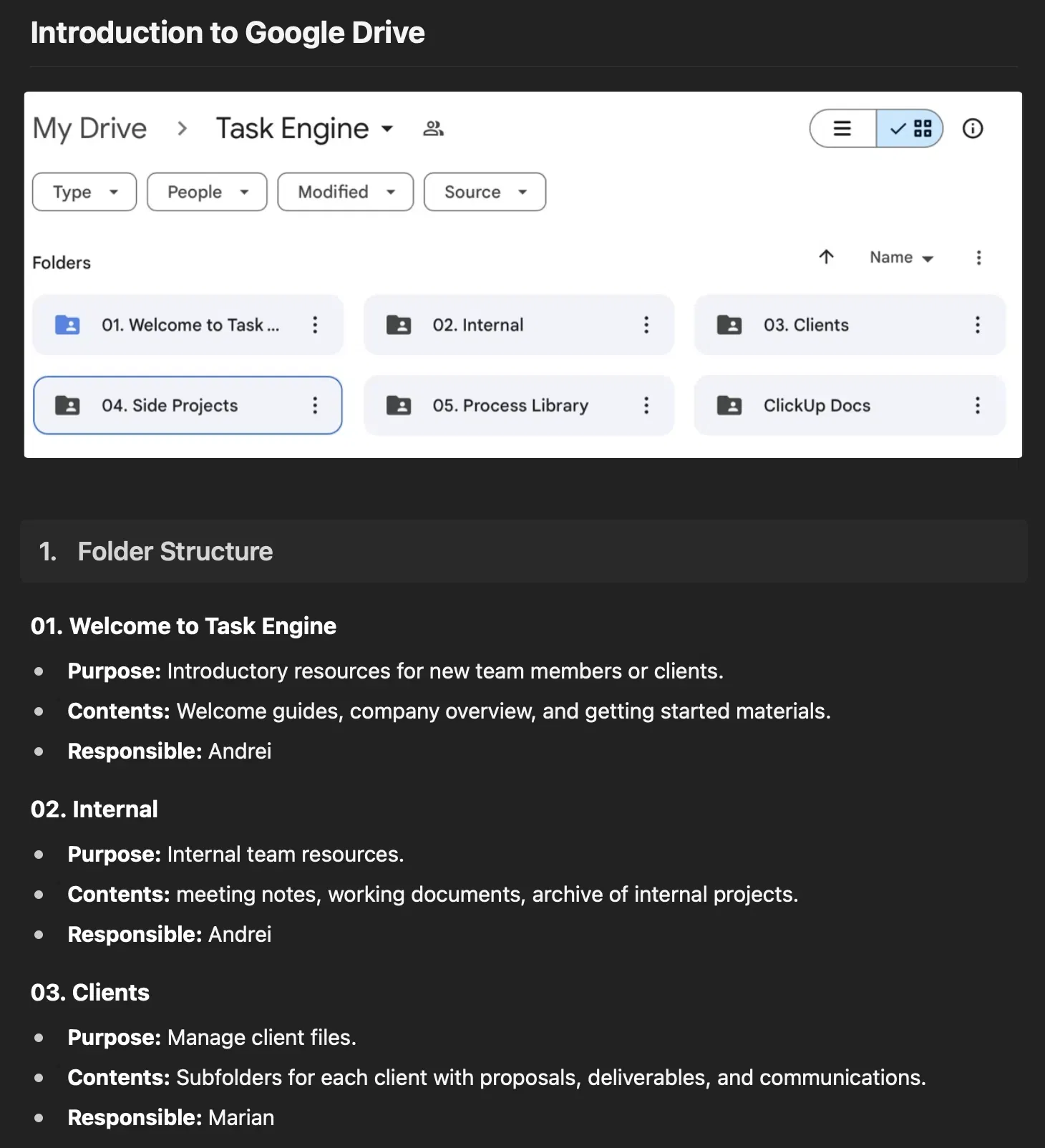
Task: Click the shared users icon beside Task Engine
Action: 434,129
